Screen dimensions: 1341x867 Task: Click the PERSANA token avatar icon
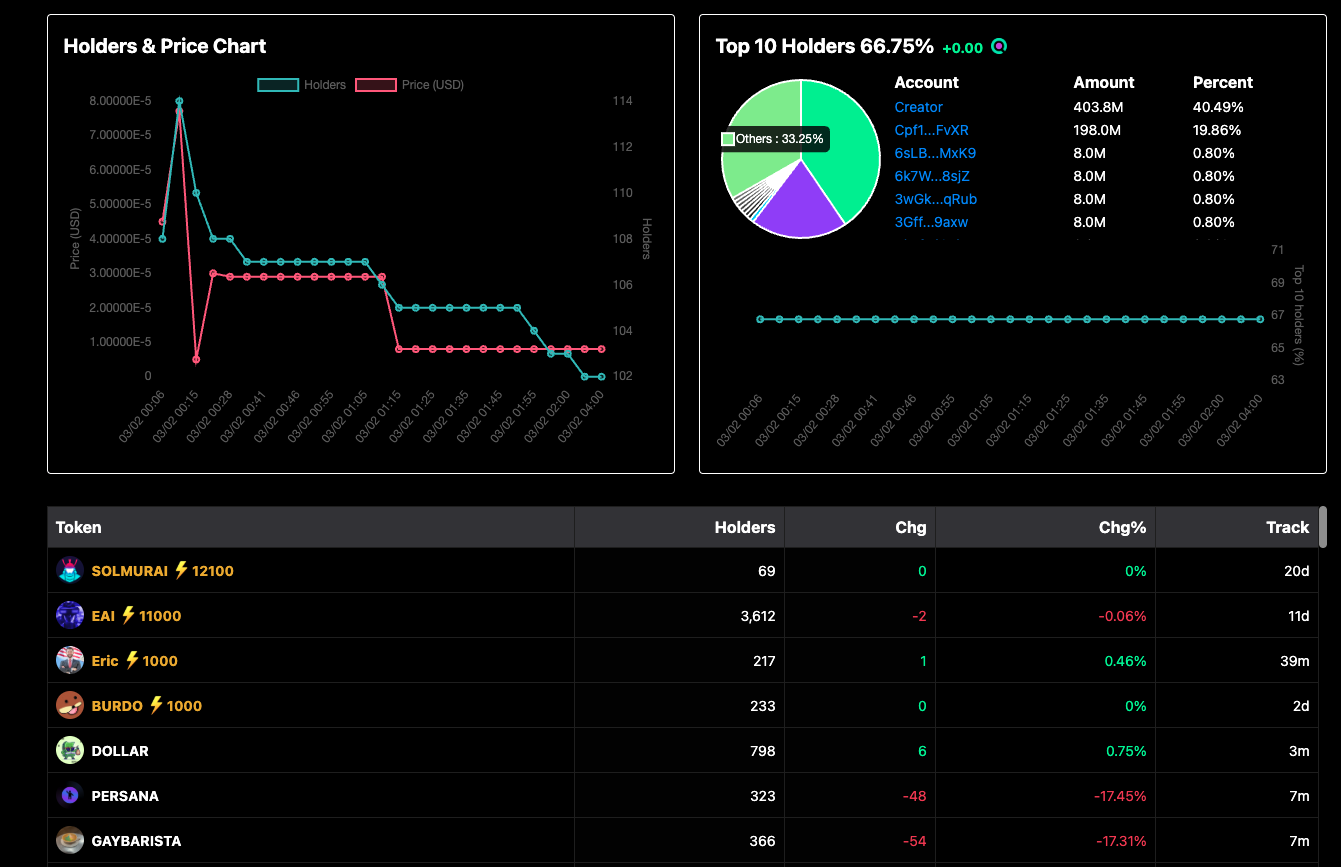[x=69, y=796]
